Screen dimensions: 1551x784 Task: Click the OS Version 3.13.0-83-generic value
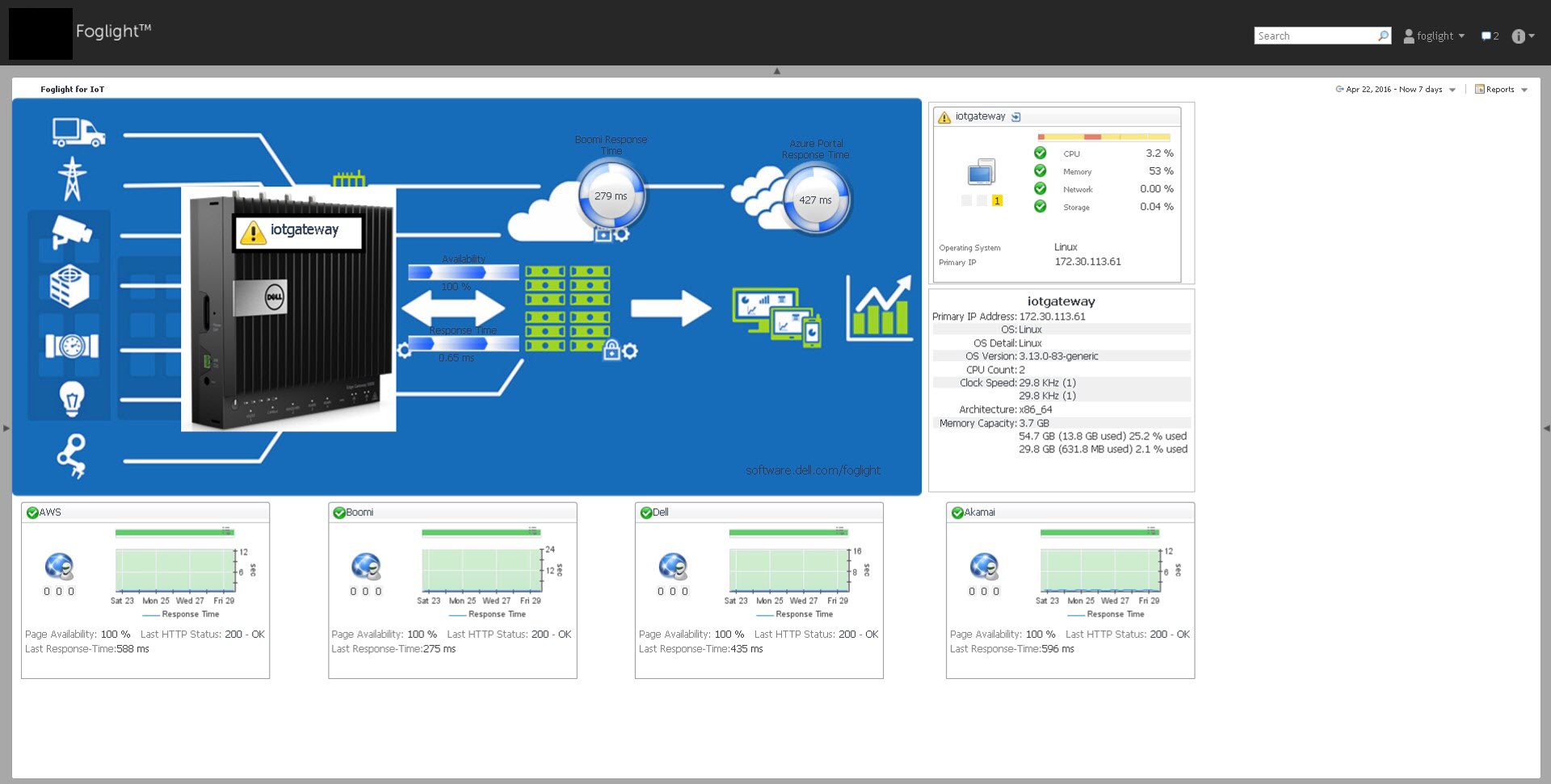[x=1058, y=356]
